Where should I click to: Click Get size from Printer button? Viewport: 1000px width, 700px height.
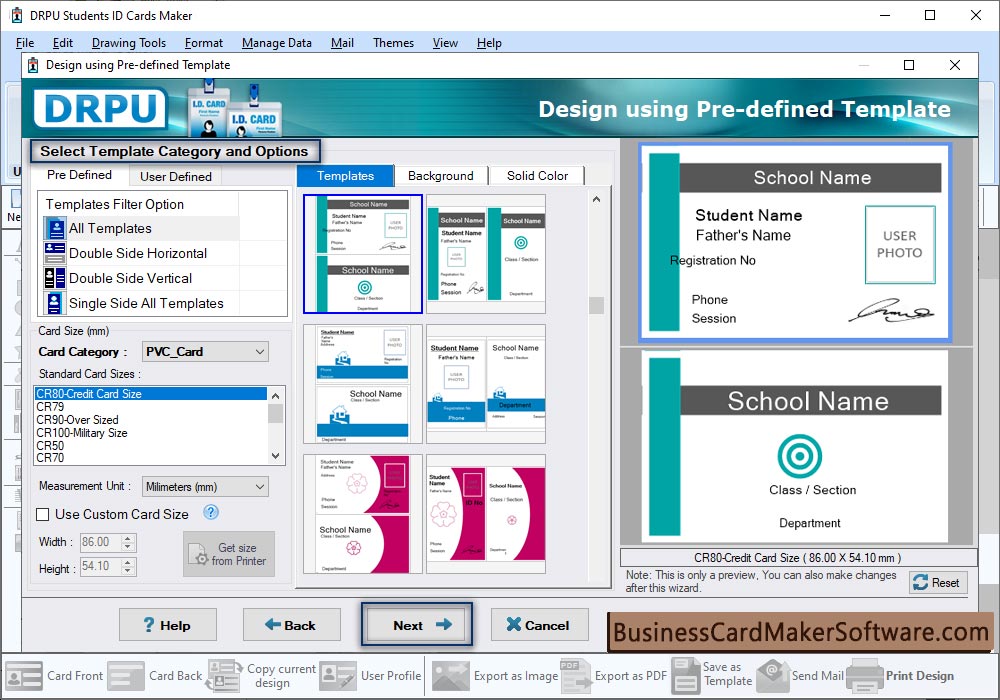point(229,554)
